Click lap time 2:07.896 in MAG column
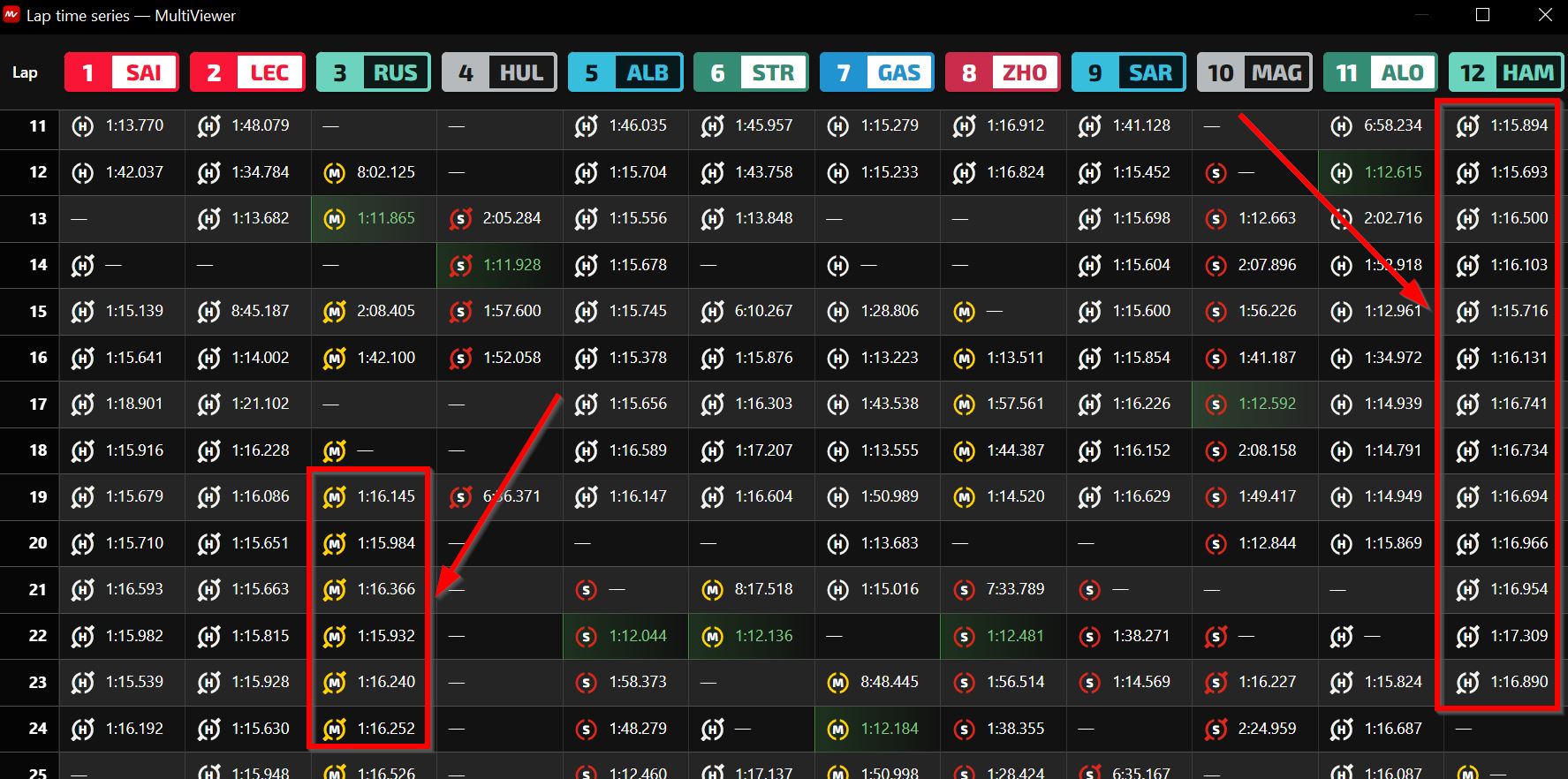 click(1268, 265)
